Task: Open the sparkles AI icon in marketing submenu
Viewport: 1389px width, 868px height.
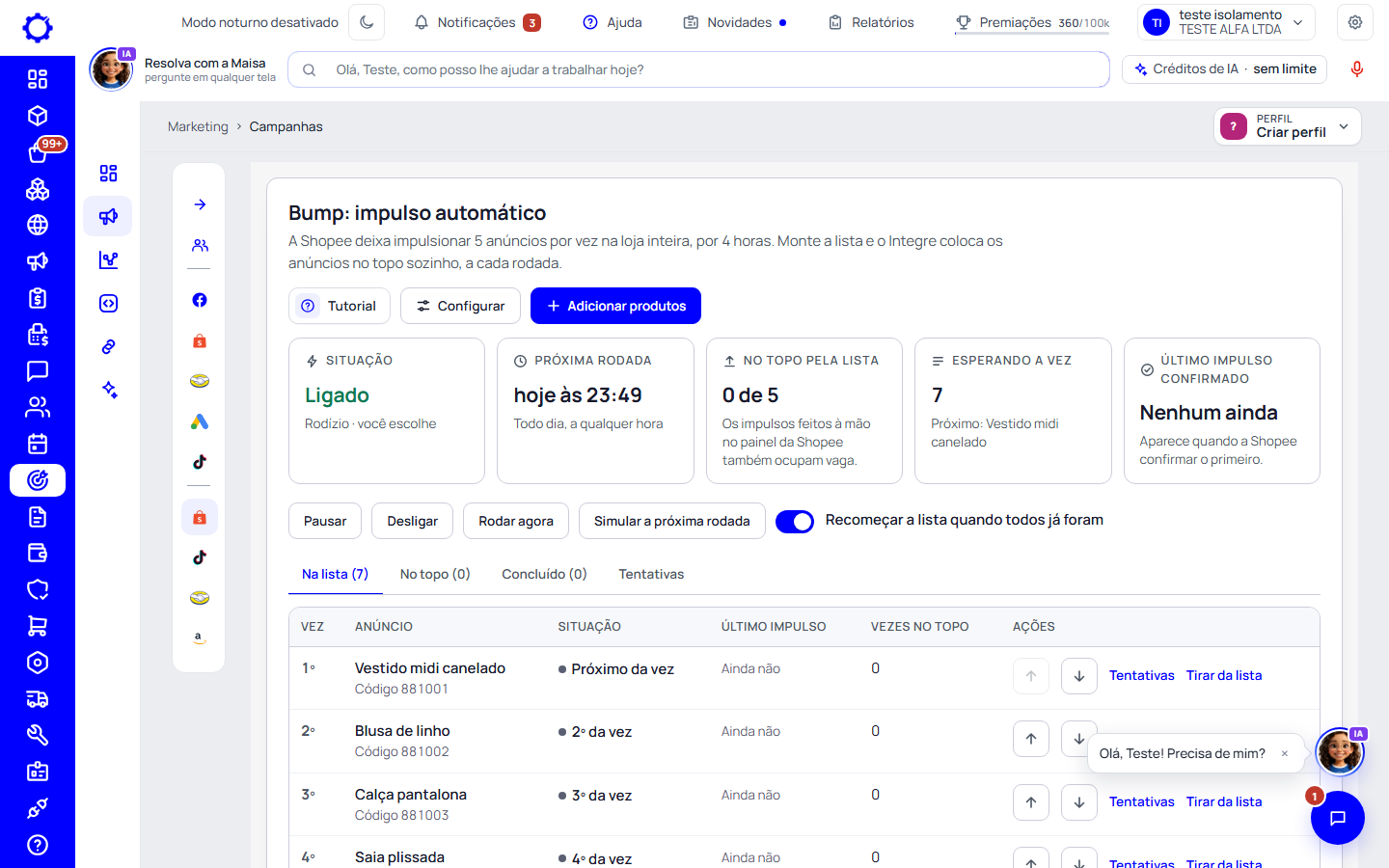Action: pyautogui.click(x=108, y=390)
